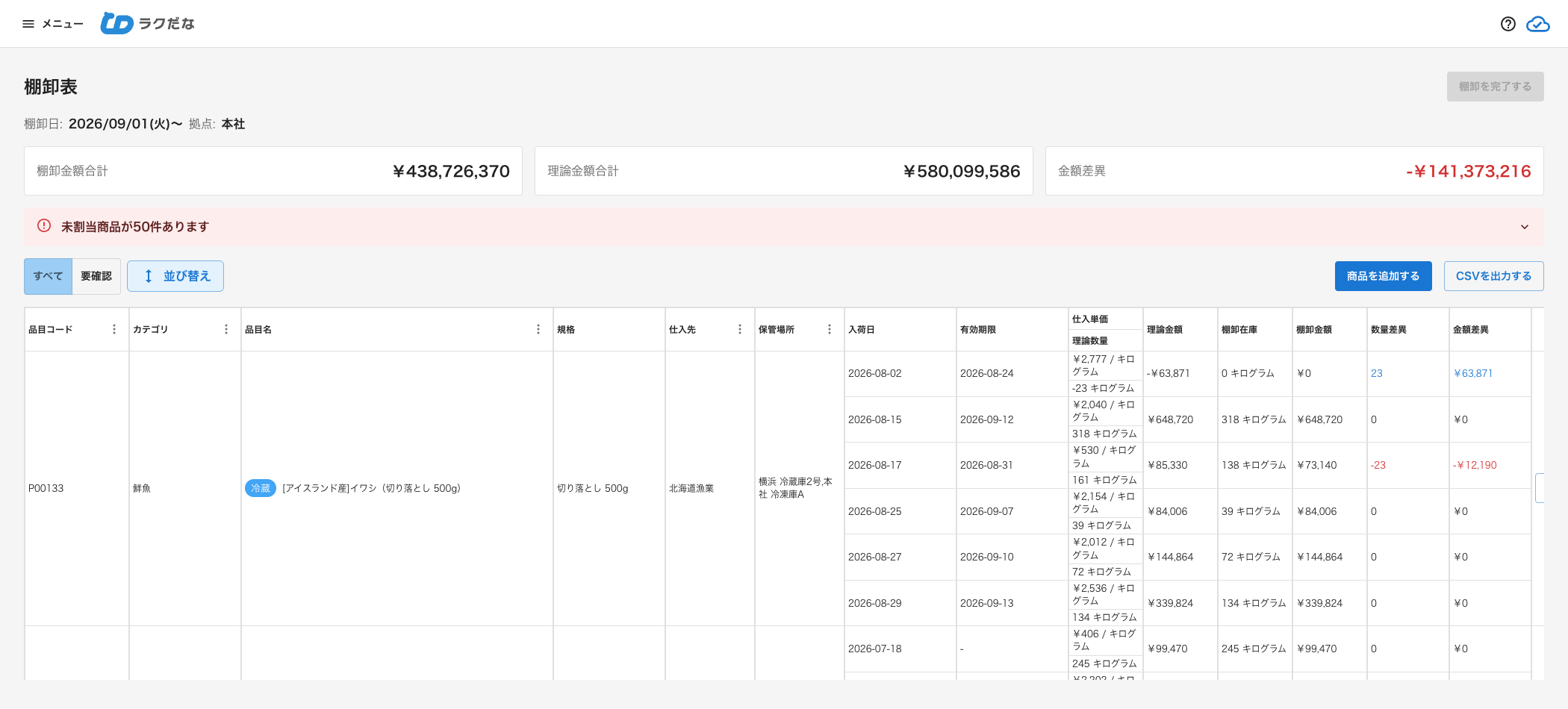Click 理論金額 value ¥85,330
Viewport: 1568px width, 709px height.
(1168, 465)
